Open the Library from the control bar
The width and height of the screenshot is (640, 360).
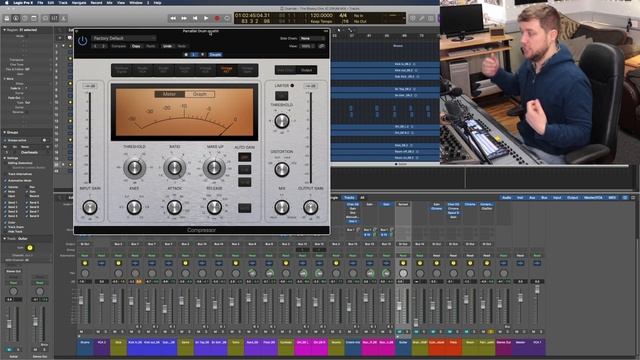[x=7, y=18]
